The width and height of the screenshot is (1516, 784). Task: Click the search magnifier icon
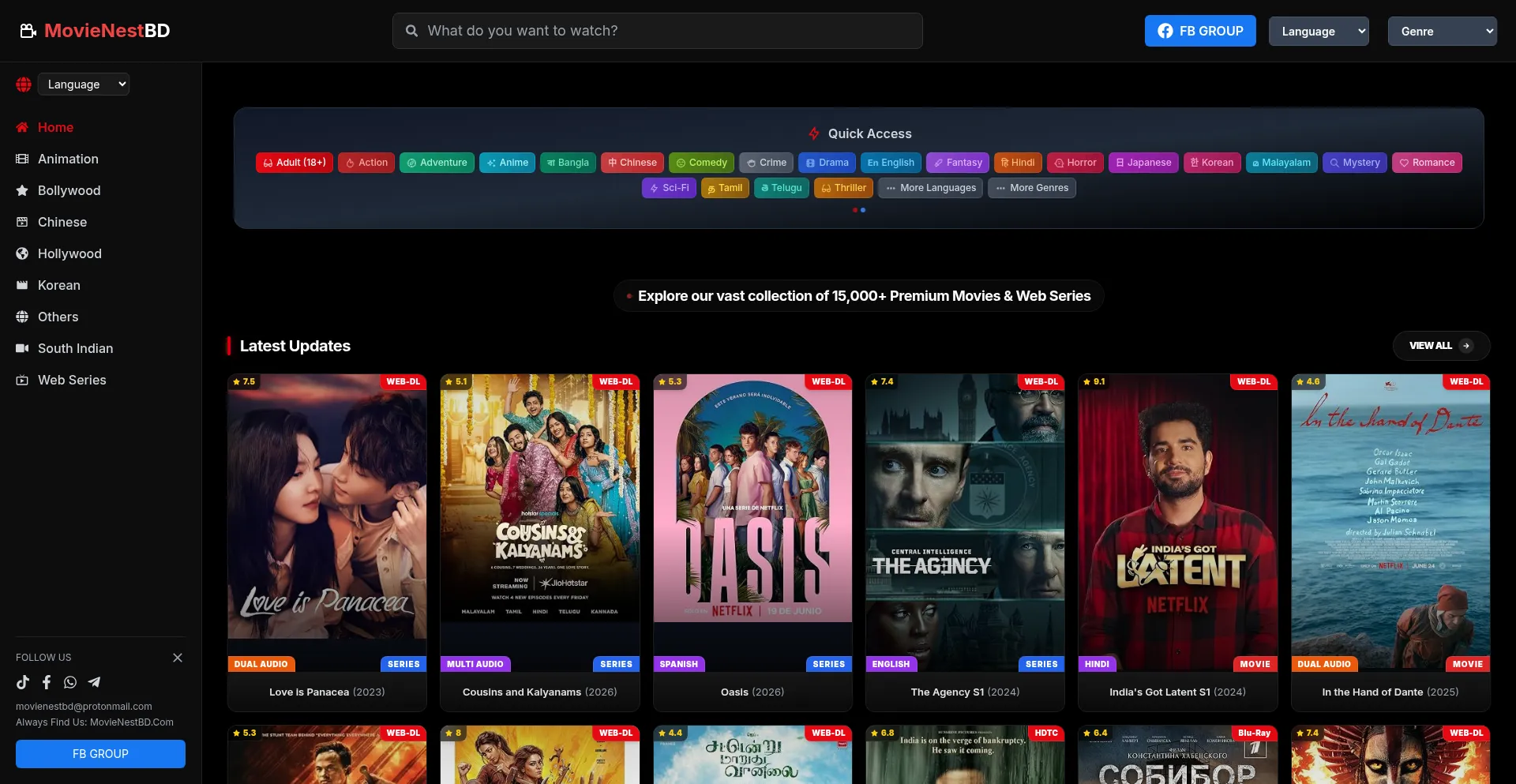[411, 31]
